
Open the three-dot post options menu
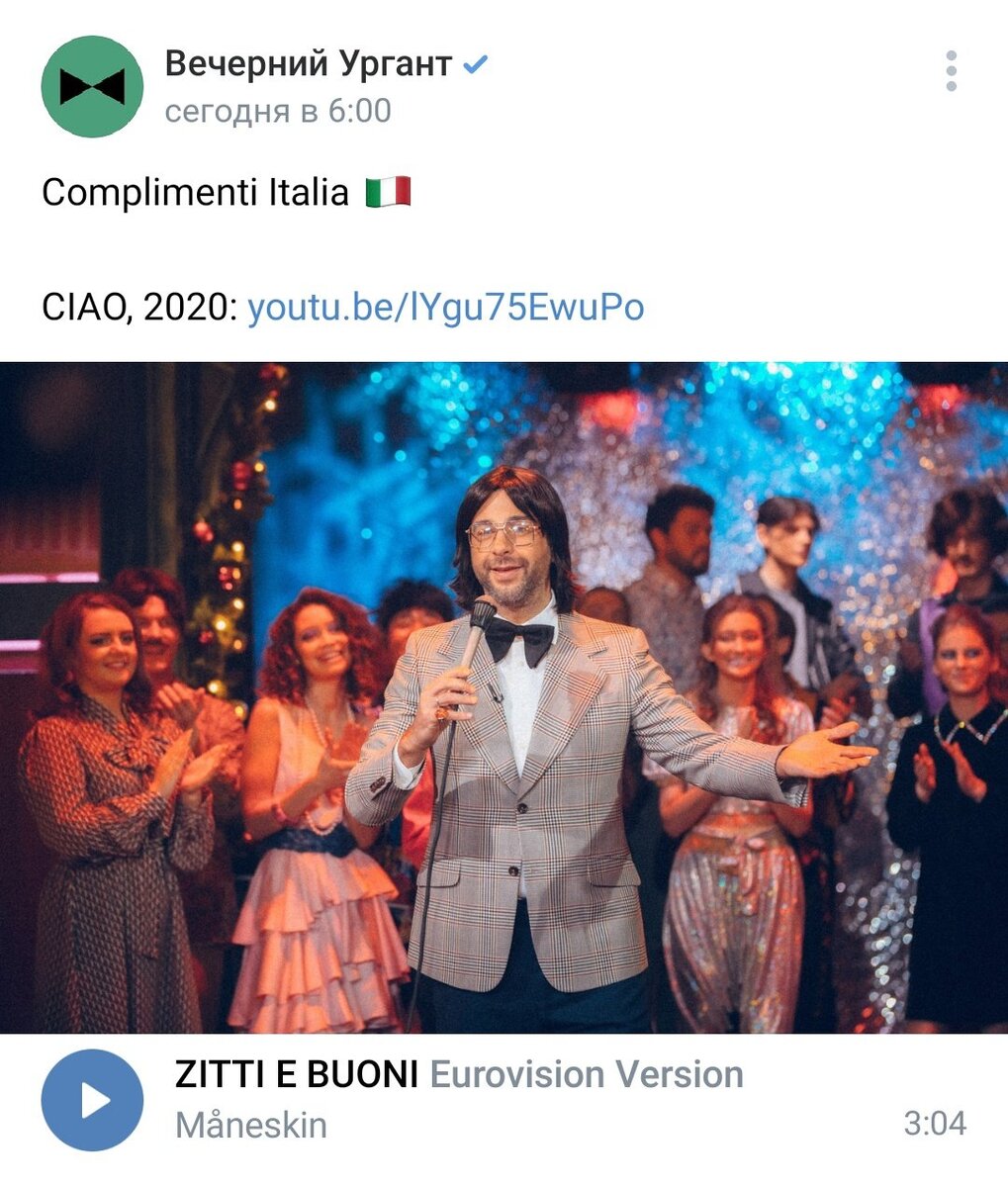point(951,71)
